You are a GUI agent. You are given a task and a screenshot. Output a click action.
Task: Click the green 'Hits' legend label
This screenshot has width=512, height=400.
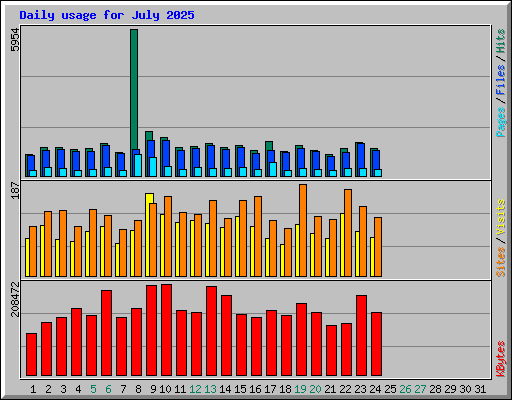coord(500,41)
